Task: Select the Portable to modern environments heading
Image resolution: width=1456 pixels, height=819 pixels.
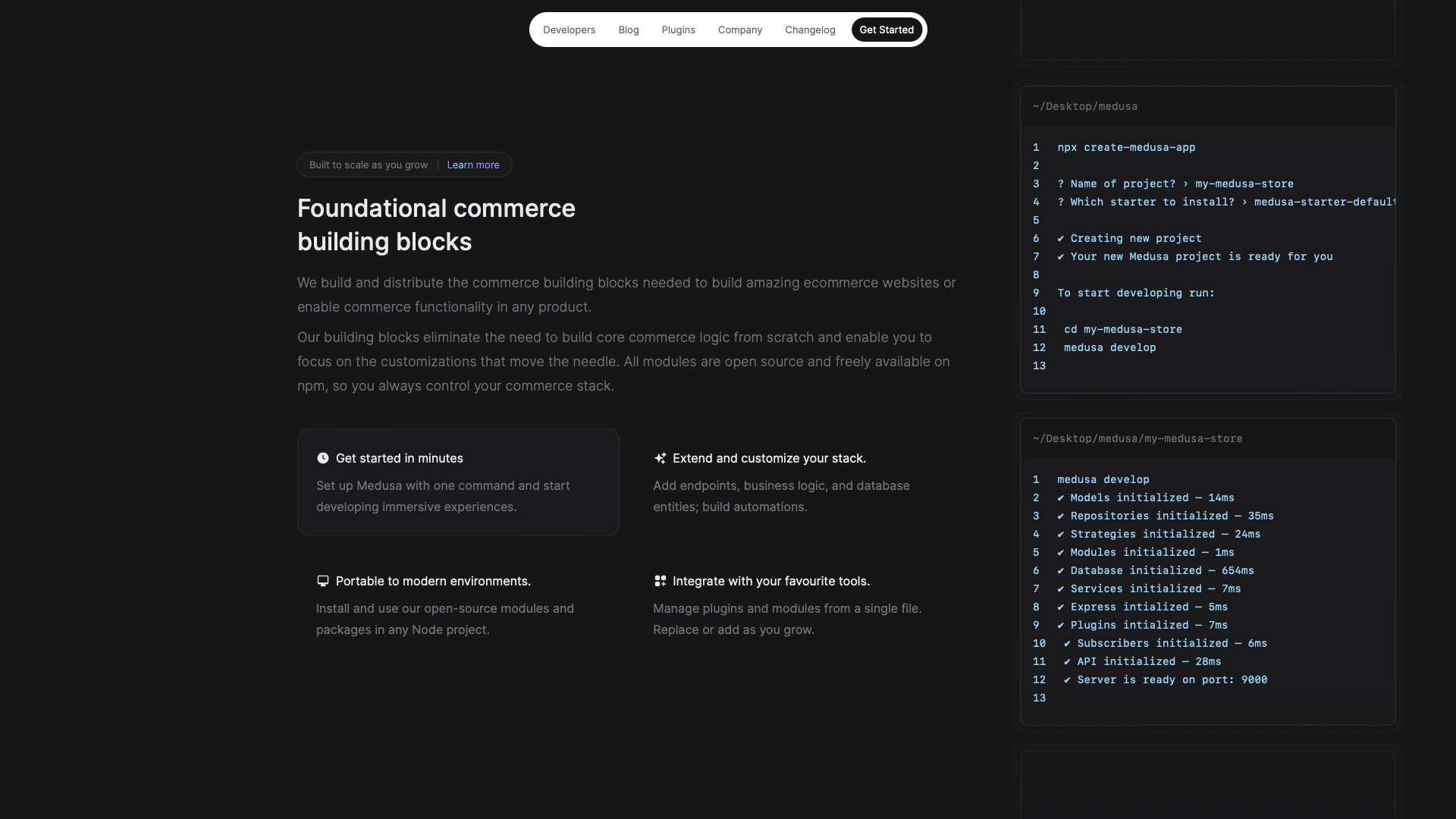Action: click(x=433, y=581)
